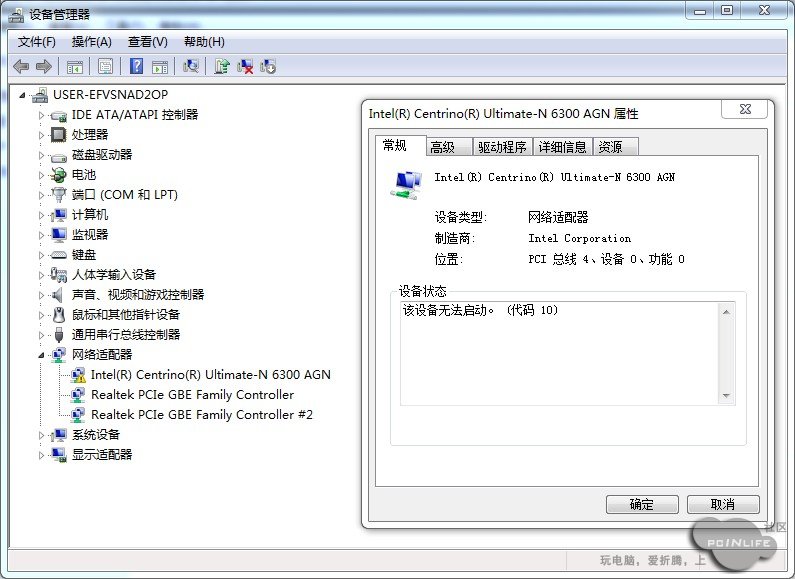Close the Intel Centrino properties dialog
Image resolution: width=795 pixels, height=579 pixels.
pos(745,109)
